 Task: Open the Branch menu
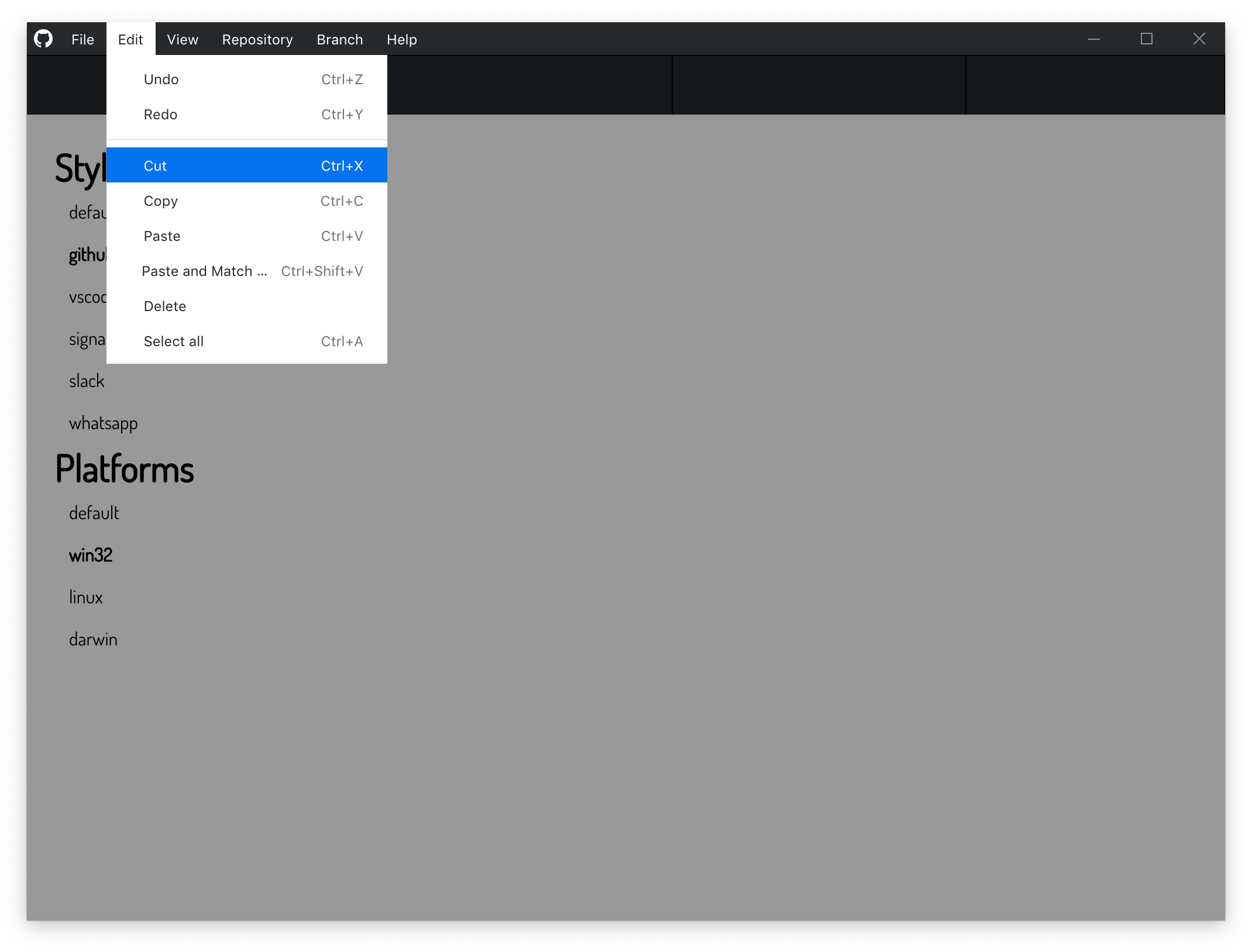[339, 39]
